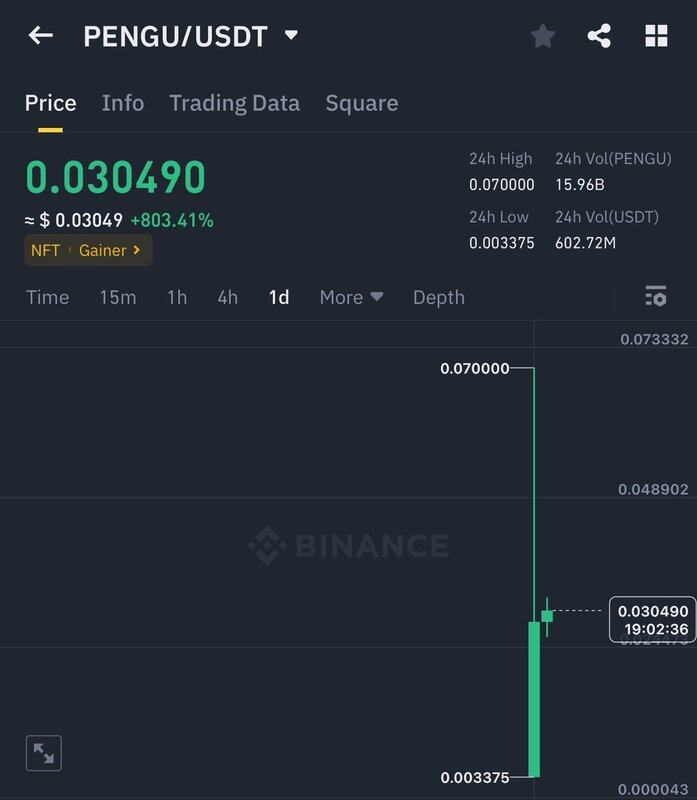The height and width of the screenshot is (800, 697).
Task: Open the Depth chart view
Action: 439,297
